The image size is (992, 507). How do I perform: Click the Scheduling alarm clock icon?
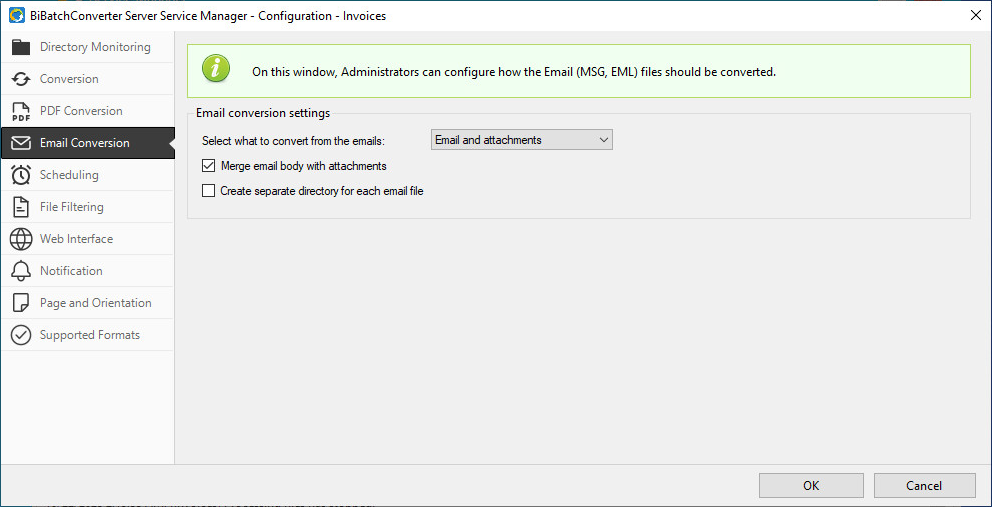21,175
